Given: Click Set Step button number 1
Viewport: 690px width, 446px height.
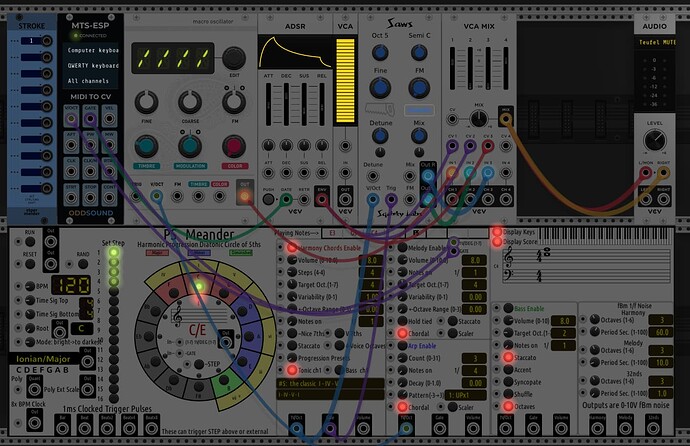Looking at the screenshot, I should pyautogui.click(x=114, y=252).
